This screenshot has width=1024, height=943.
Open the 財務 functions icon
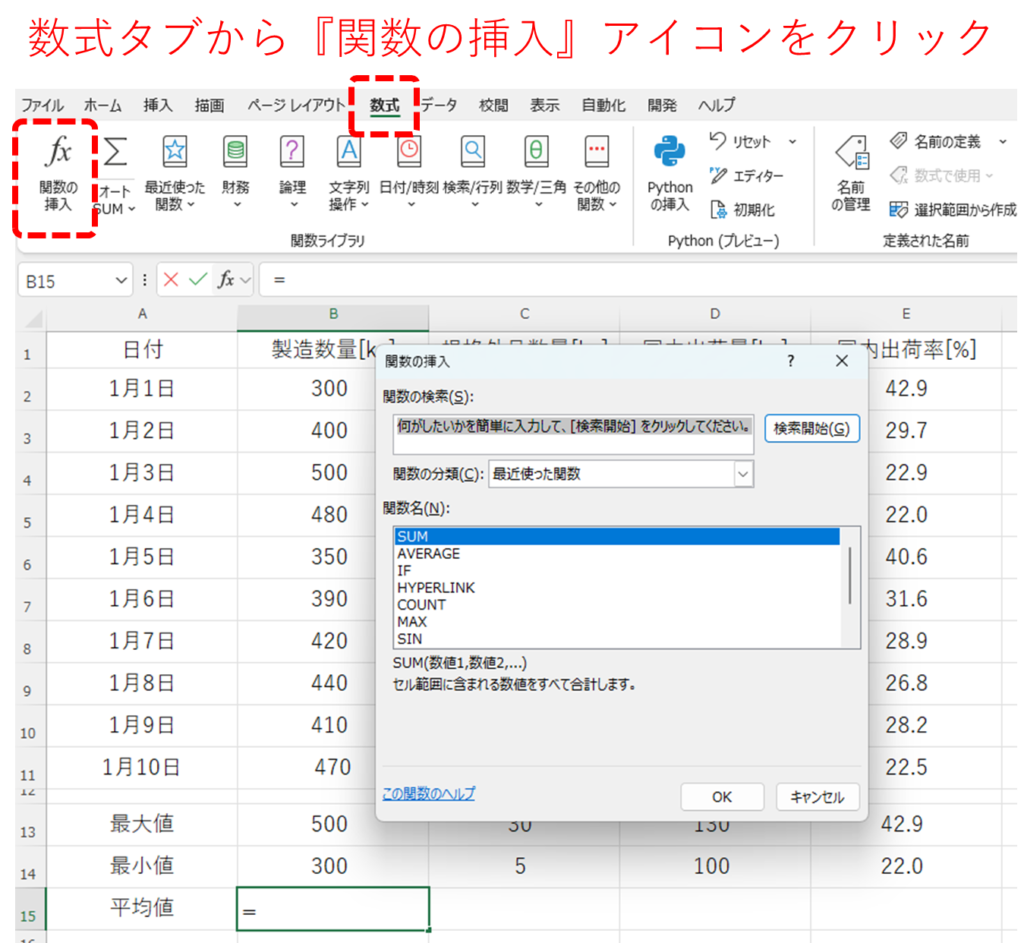click(x=236, y=151)
